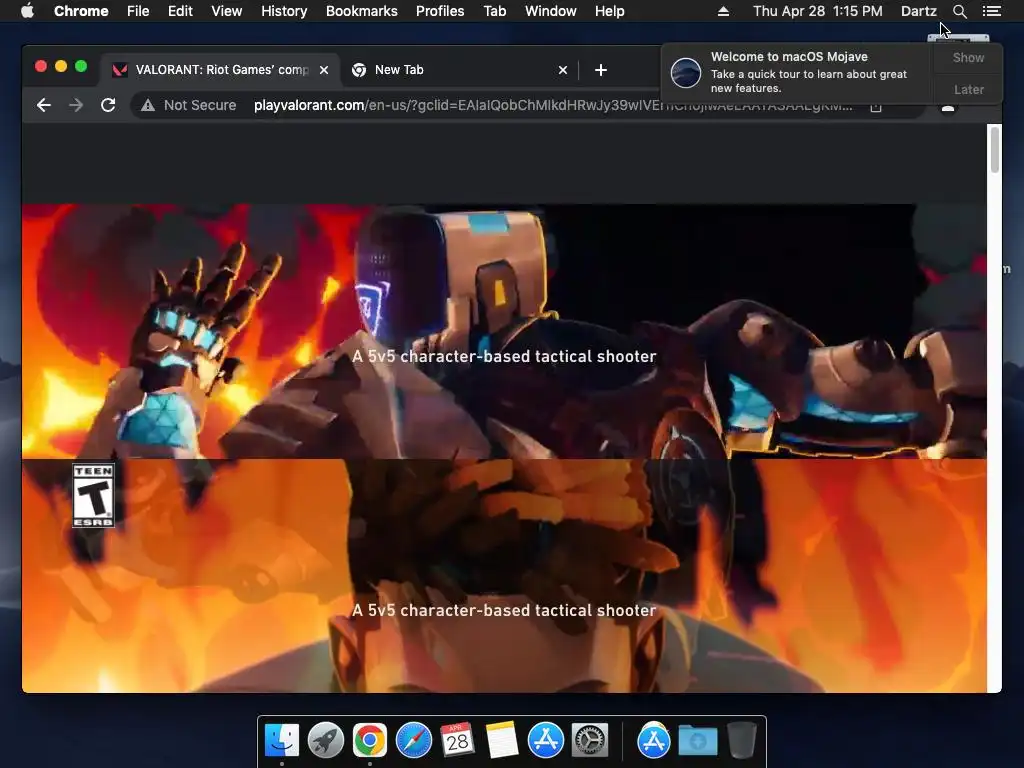
Task: Click Later on macOS Mojave notification
Action: click(968, 89)
